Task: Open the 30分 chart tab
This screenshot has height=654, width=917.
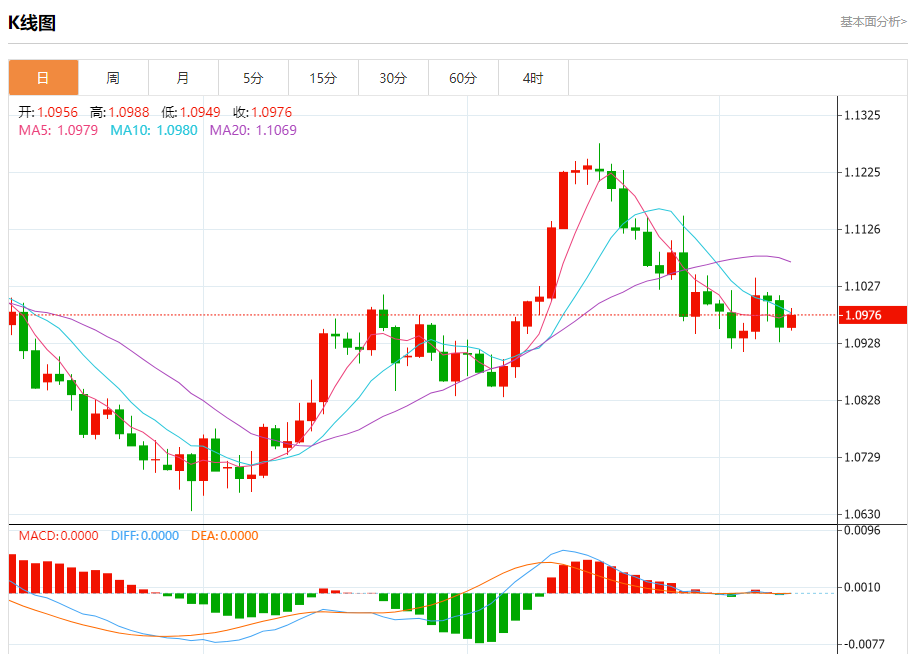Action: pyautogui.click(x=393, y=78)
